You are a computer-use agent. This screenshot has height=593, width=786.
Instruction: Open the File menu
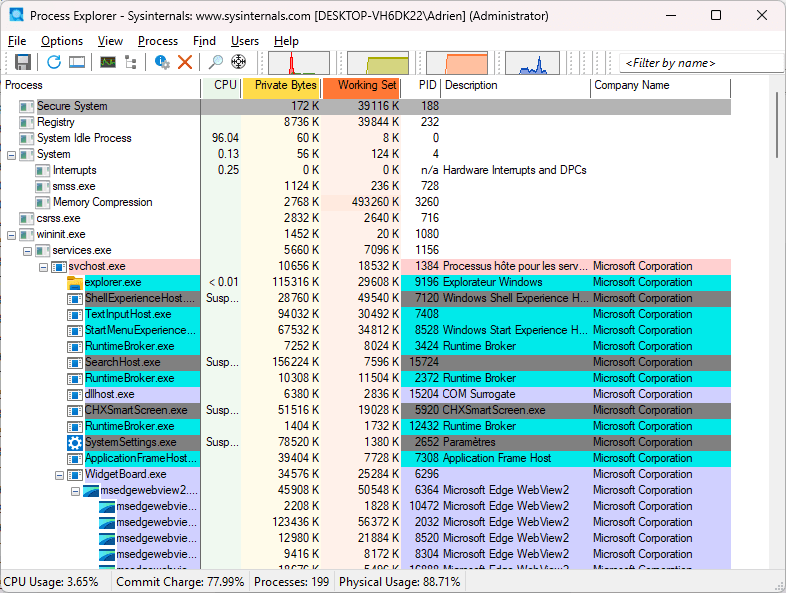(x=17, y=41)
